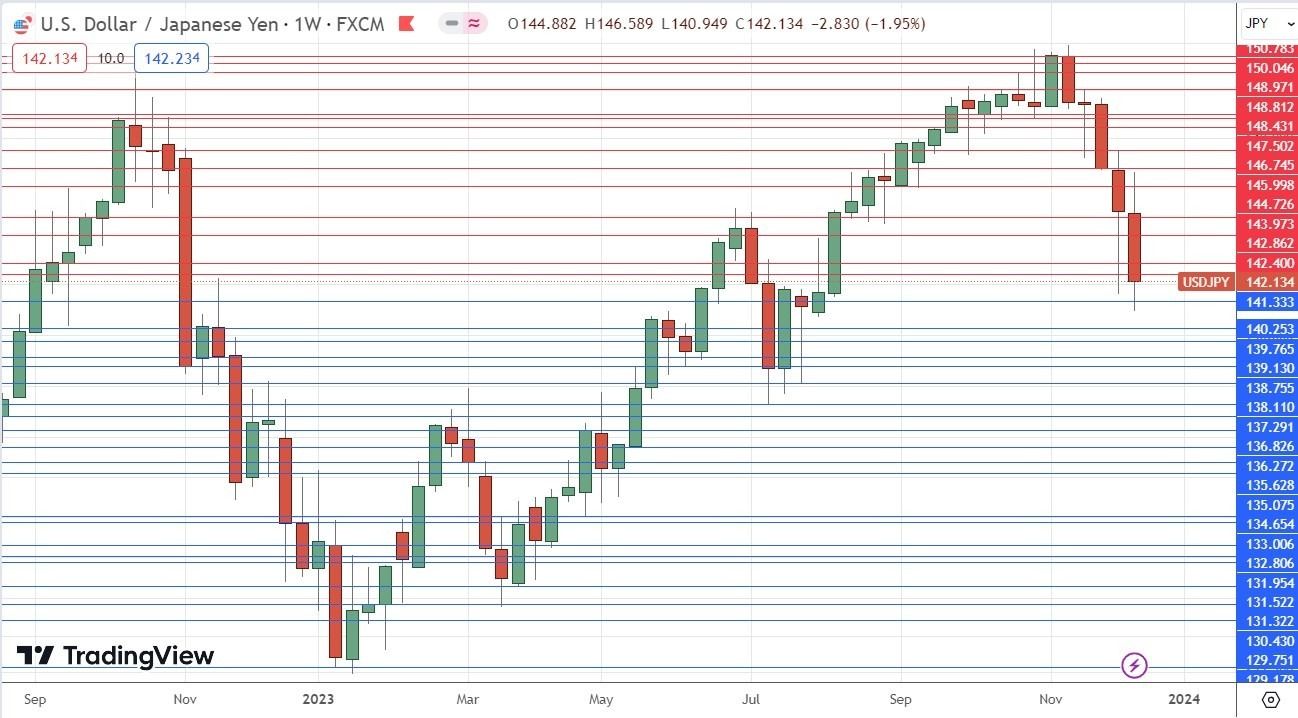Click the red 142.134 price box on the axis
The height and width of the screenshot is (718, 1298).
[48, 58]
